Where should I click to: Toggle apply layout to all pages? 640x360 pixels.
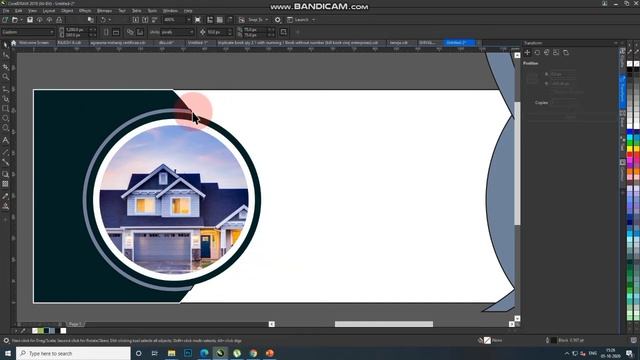point(130,32)
